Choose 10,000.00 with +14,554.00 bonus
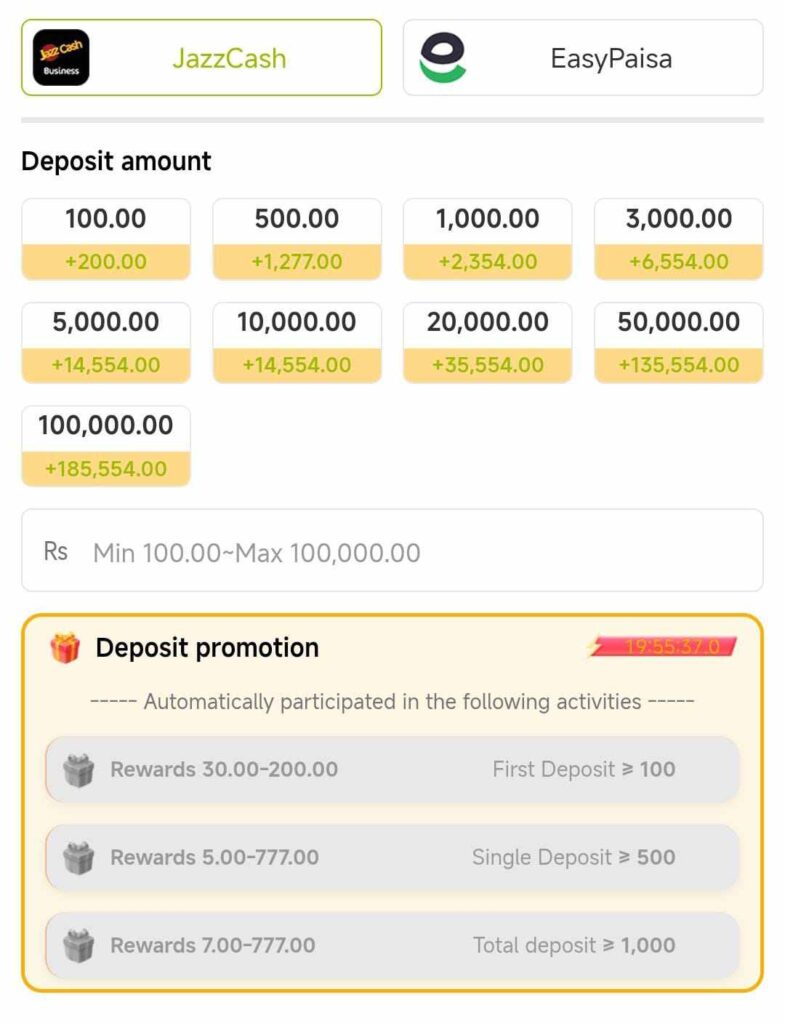The width and height of the screenshot is (785, 1024). coord(297,342)
